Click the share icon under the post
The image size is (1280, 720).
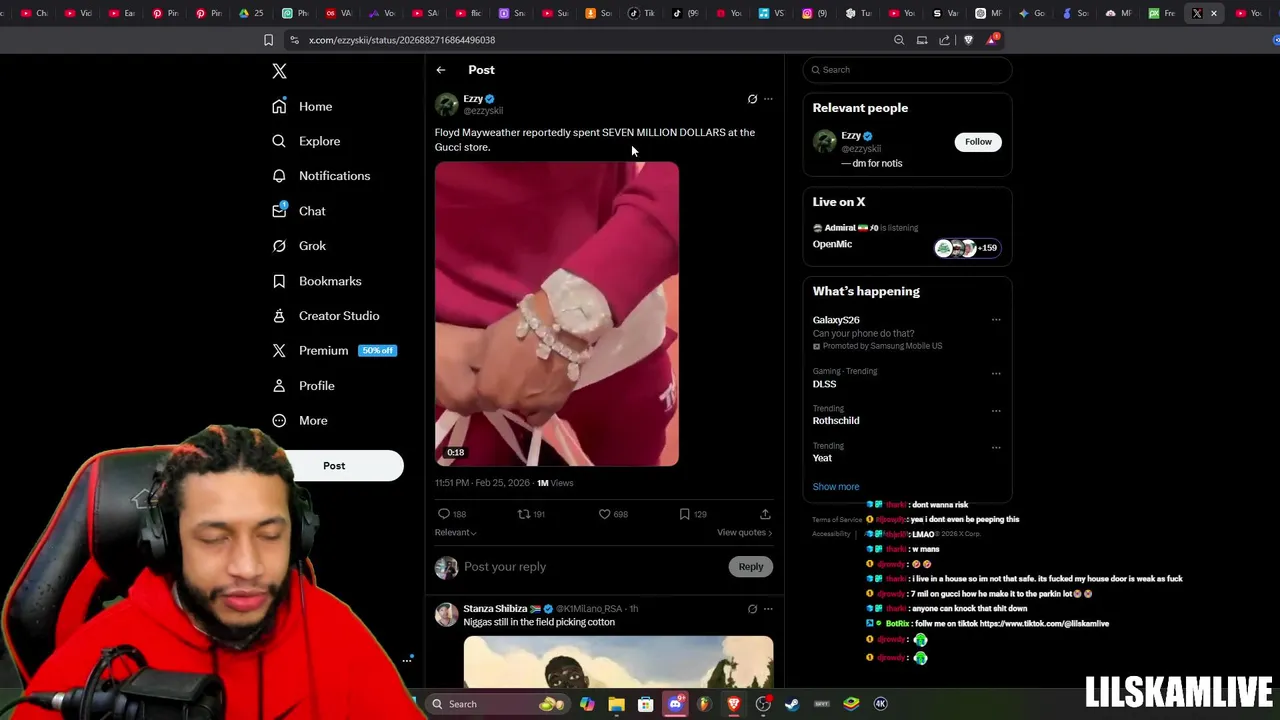coord(765,514)
